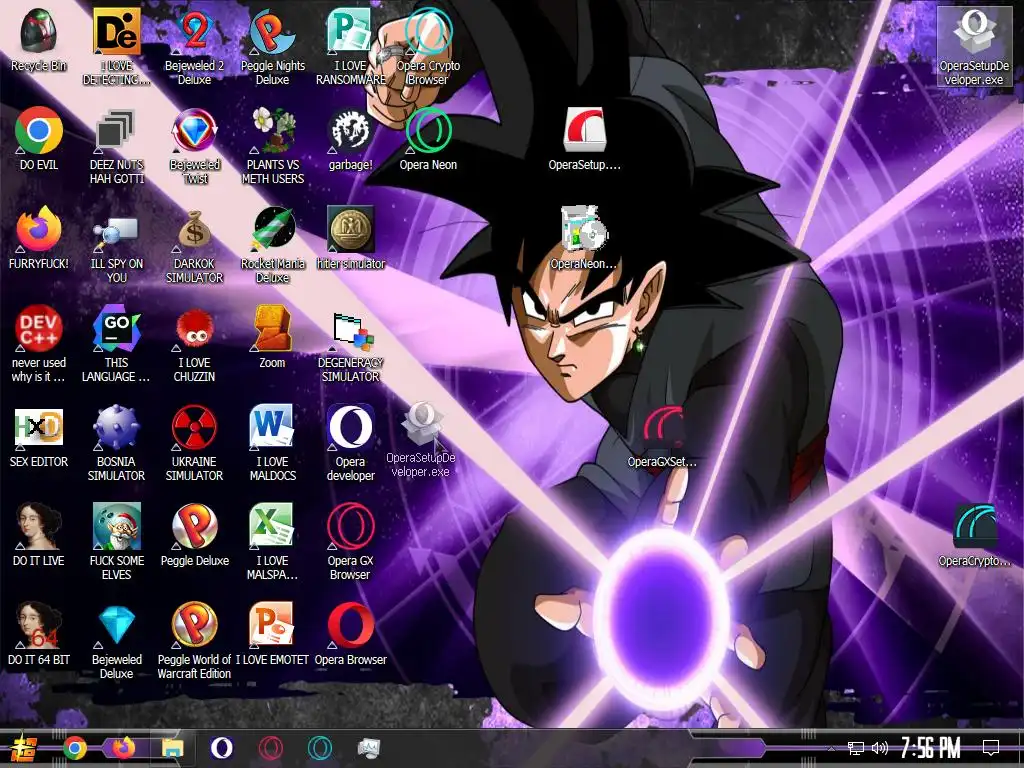Viewport: 1024px width, 768px height.
Task: Launch Chrome from the taskbar
Action: click(74, 748)
